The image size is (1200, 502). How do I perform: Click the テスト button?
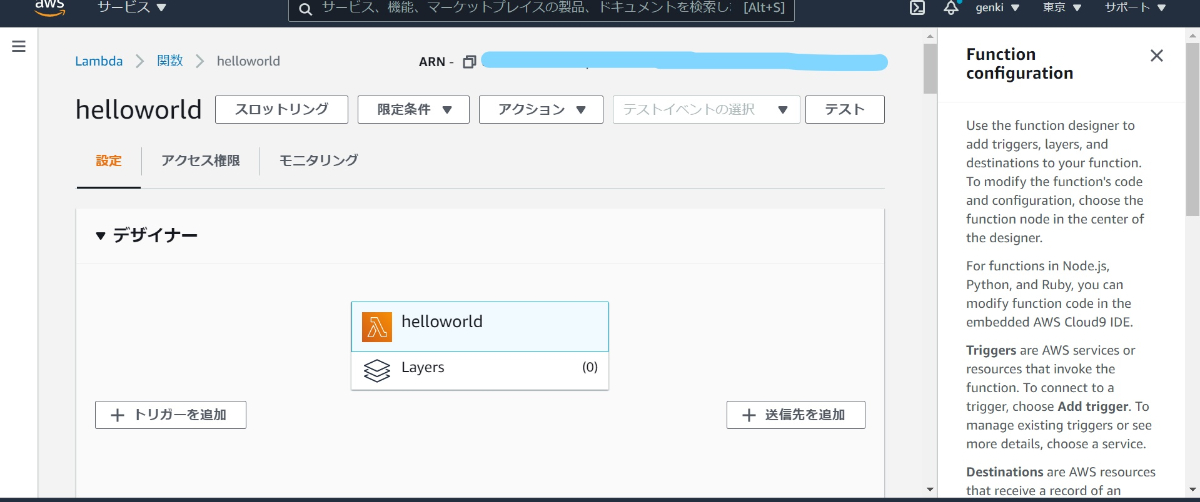tap(845, 110)
